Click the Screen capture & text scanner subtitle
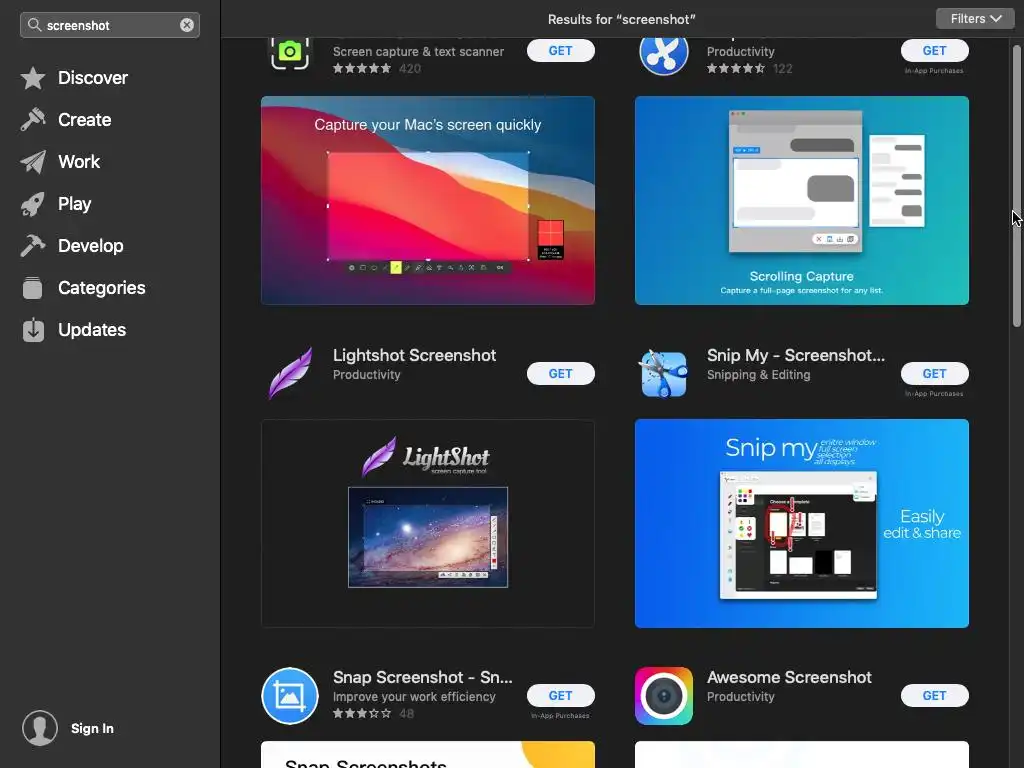The width and height of the screenshot is (1024, 768). (418, 52)
